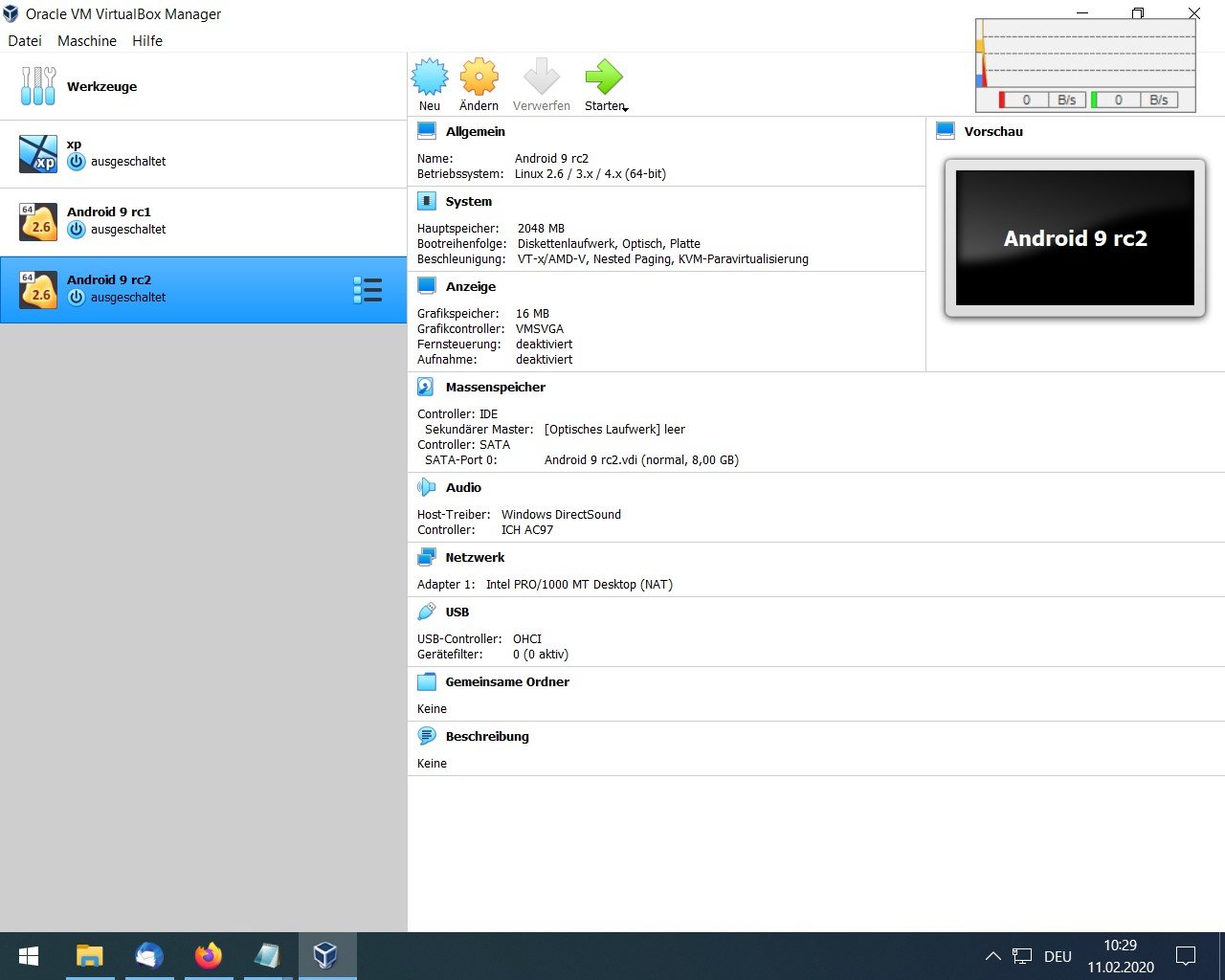Click the power state icon of Android 9 rc1
The image size is (1225, 980).
77,229
